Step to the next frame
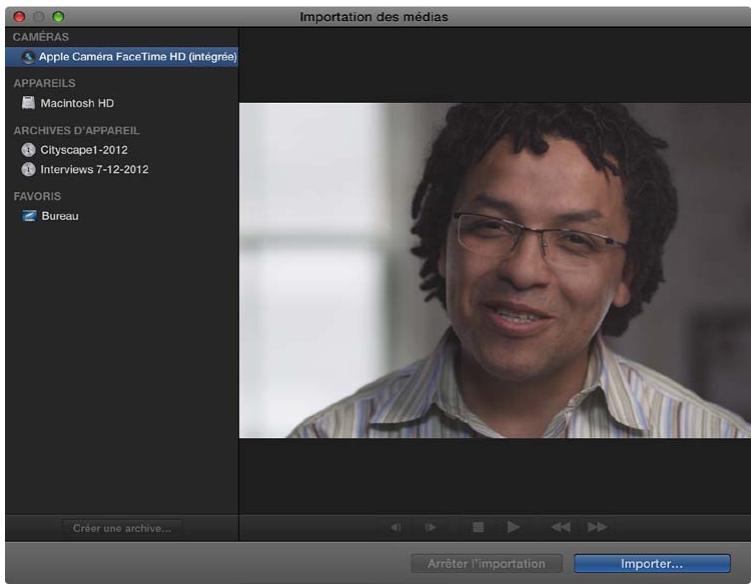751x584 pixels. 430,527
